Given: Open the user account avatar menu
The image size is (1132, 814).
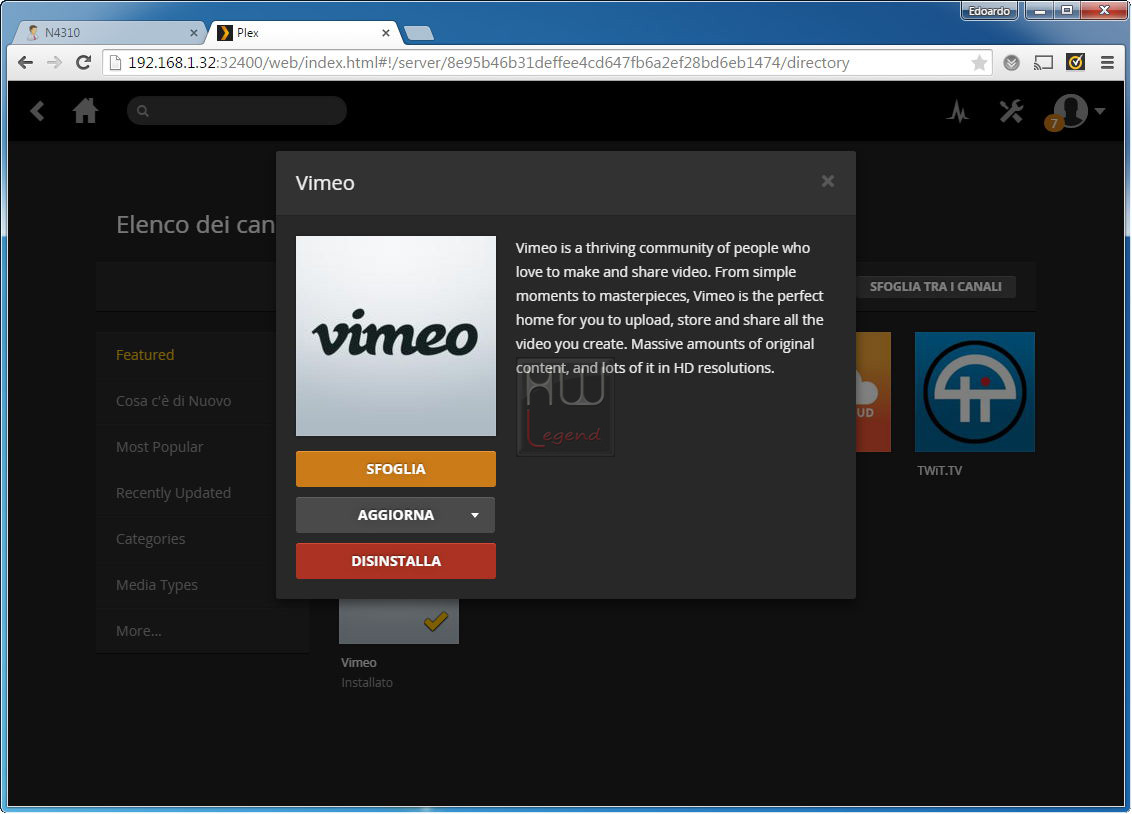Looking at the screenshot, I should pyautogui.click(x=1070, y=110).
